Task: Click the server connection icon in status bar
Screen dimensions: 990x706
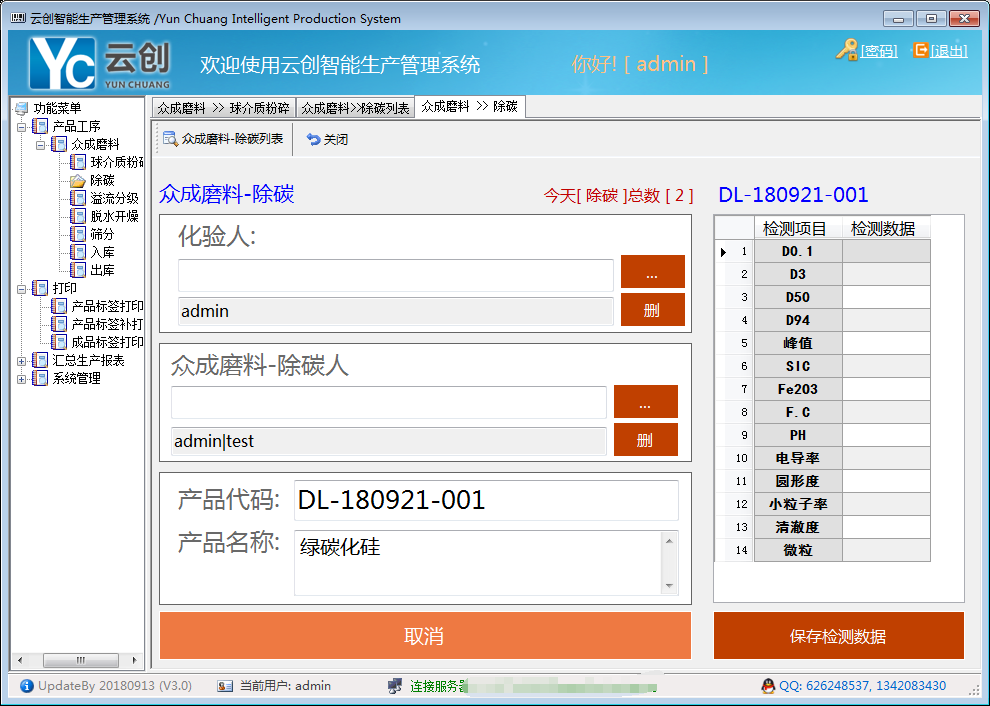Action: coord(395,686)
